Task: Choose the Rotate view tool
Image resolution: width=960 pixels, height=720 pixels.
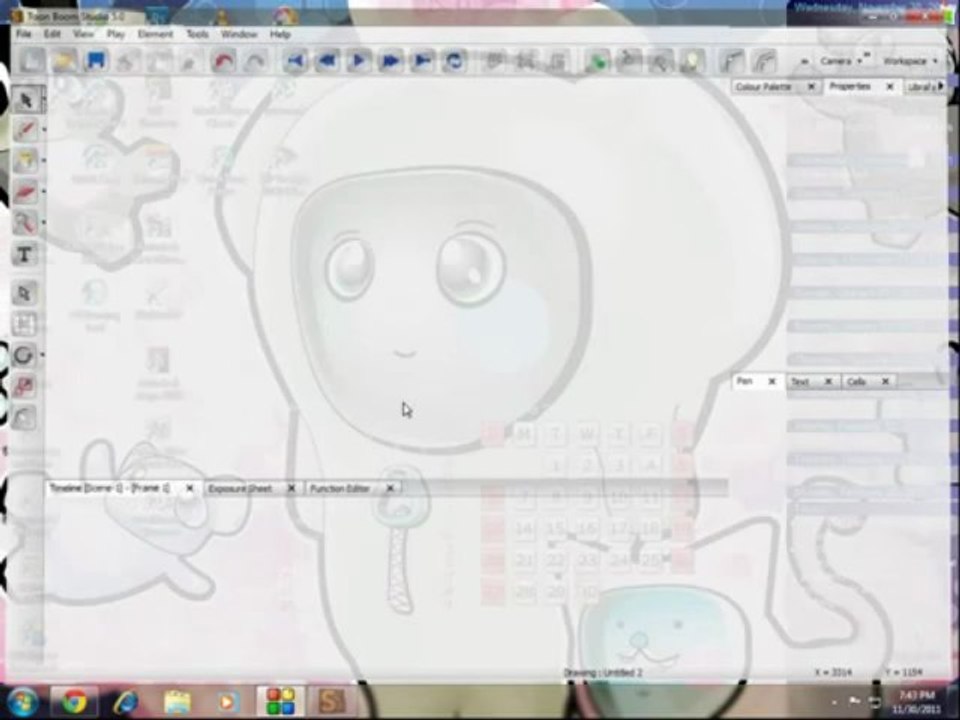Action: (x=25, y=355)
